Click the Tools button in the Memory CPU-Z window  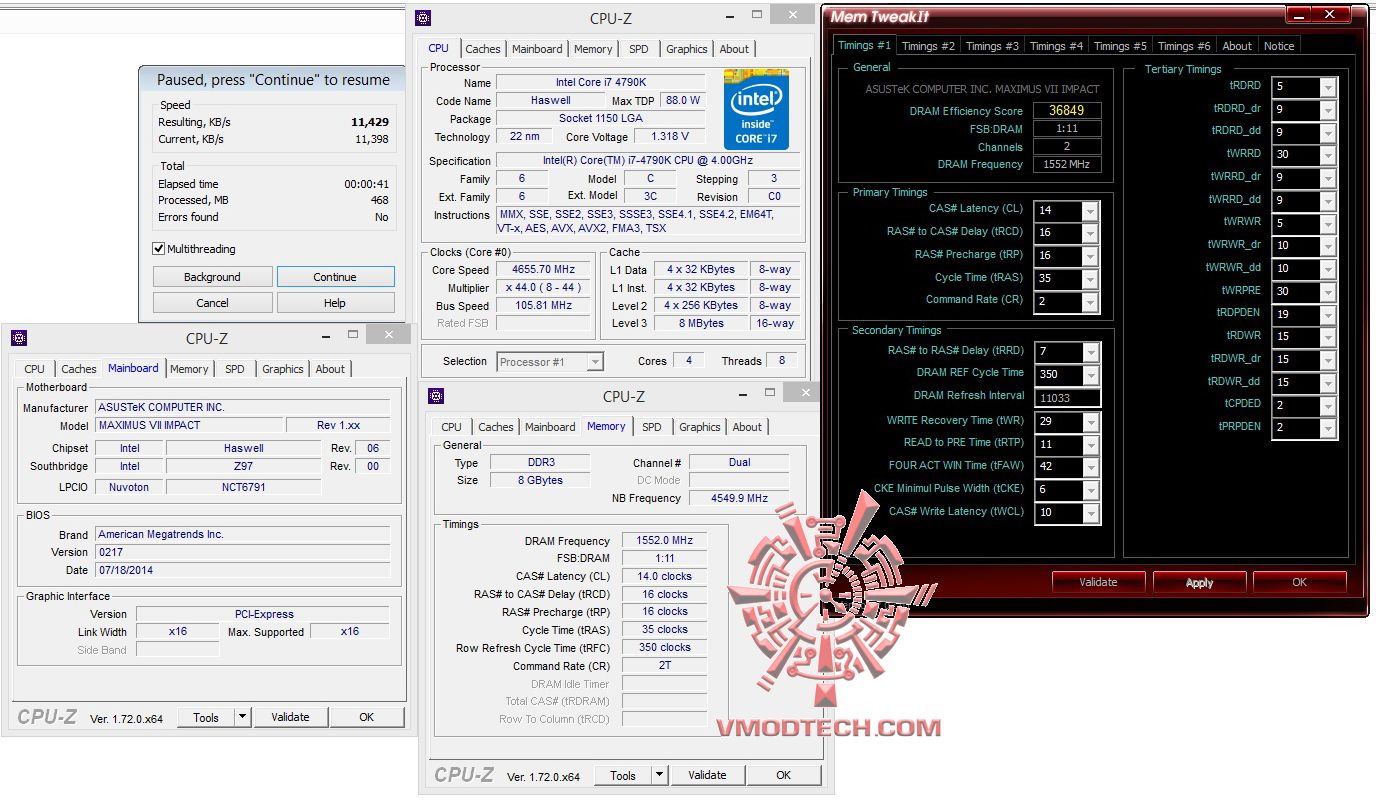click(x=623, y=775)
